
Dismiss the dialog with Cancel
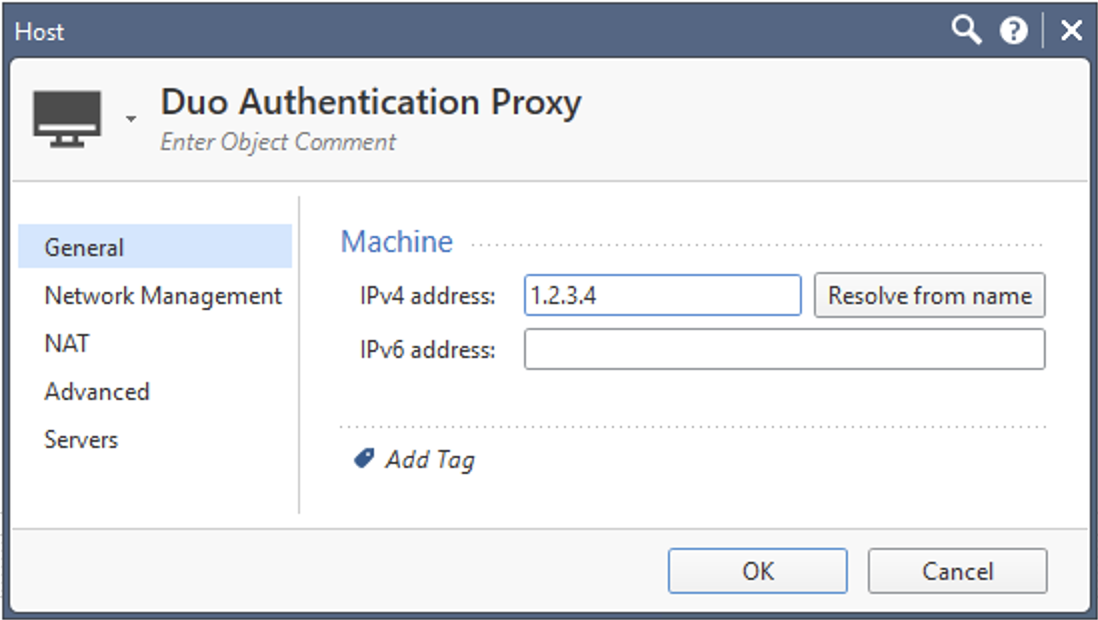coord(958,571)
